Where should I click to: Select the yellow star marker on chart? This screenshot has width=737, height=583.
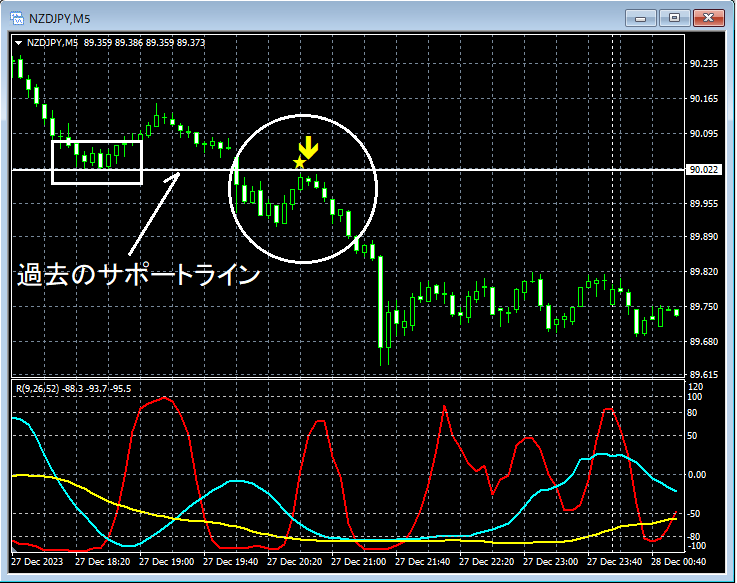pos(299,163)
